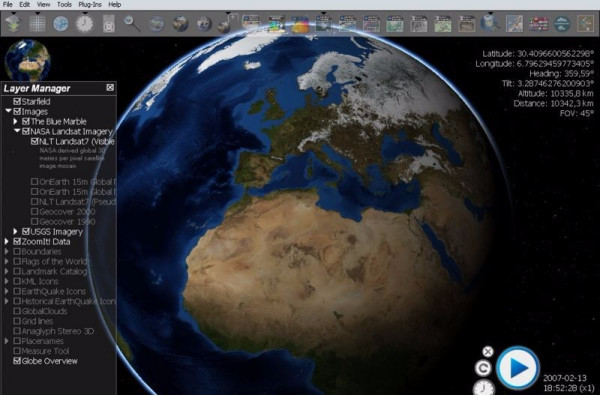Open the street map toolbar icon
Image resolution: width=600 pixels, height=395 pixels.
(x=514, y=24)
